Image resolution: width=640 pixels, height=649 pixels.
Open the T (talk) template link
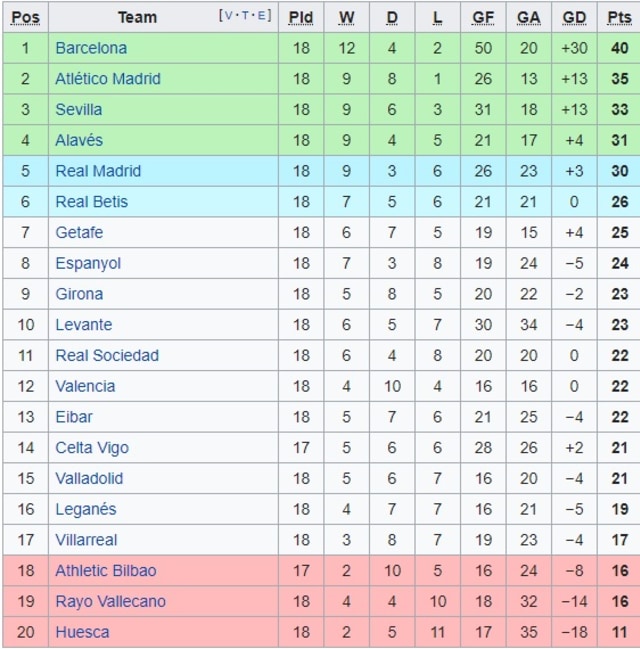click(247, 16)
